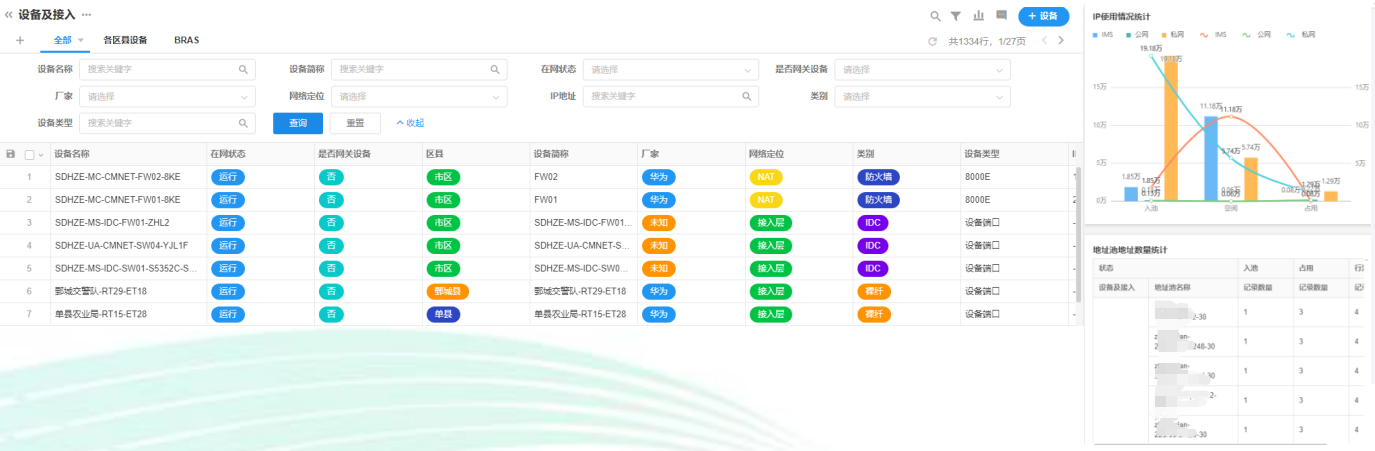Open the 在网状态 dropdown
The width and height of the screenshot is (1375, 451).
670,70
